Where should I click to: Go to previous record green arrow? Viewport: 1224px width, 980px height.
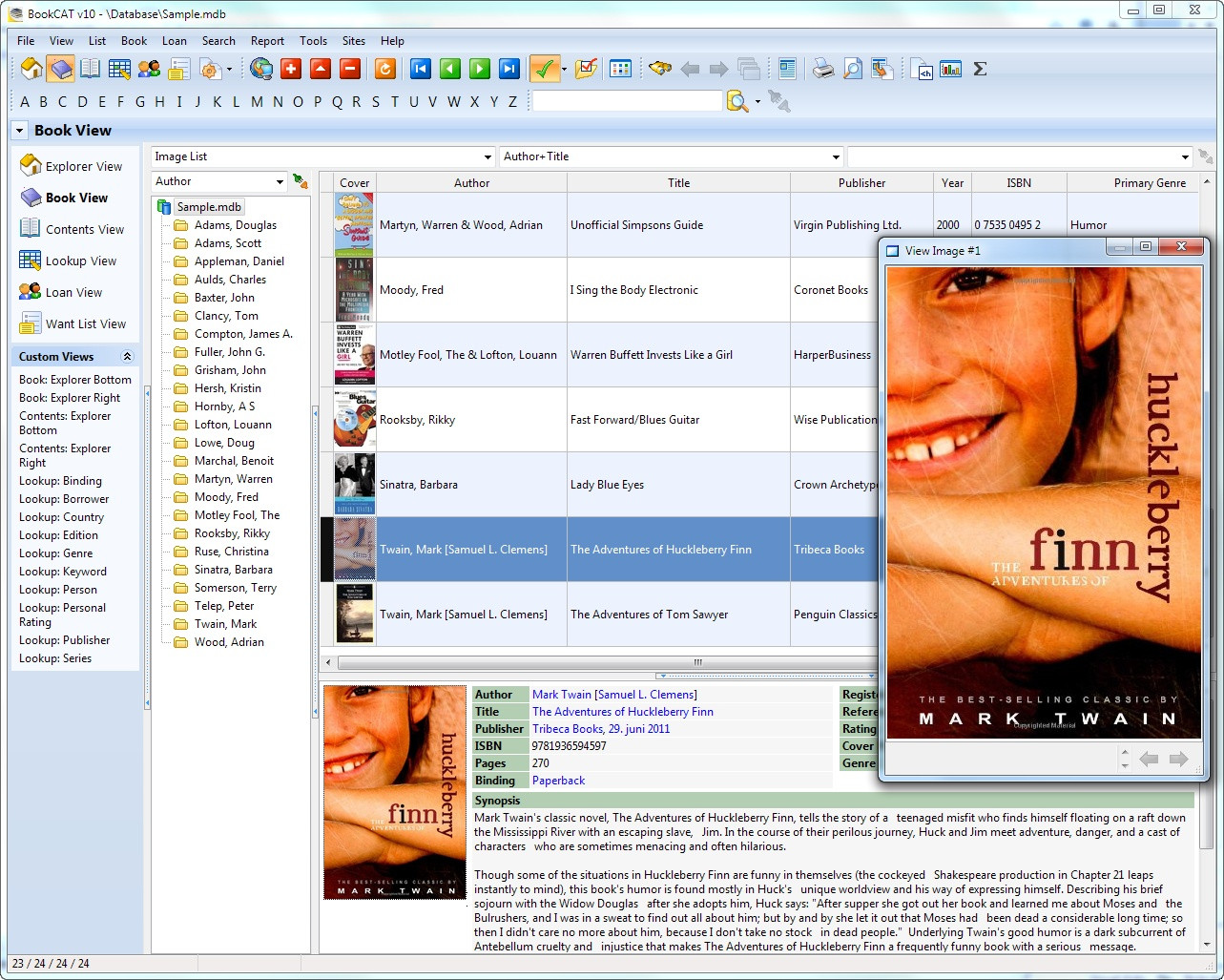click(x=450, y=69)
